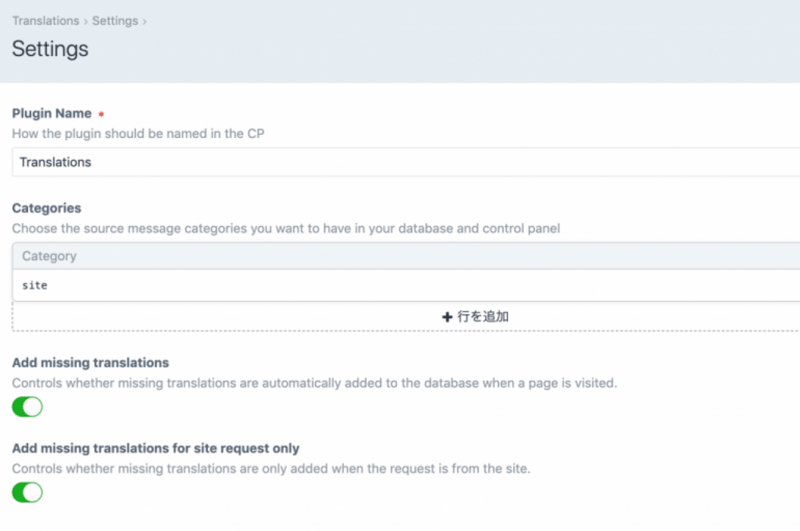800x531 pixels.
Task: Turn off the site request only toggle
Action: (27, 492)
